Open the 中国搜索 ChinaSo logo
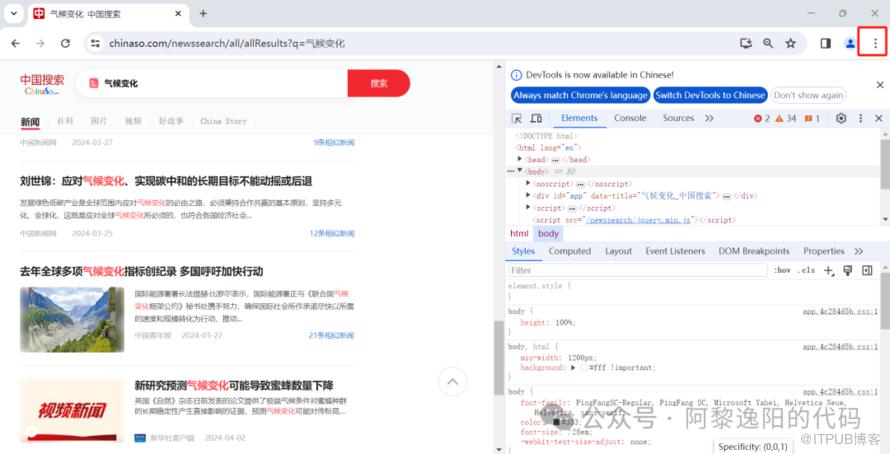The image size is (890, 454). (42, 84)
